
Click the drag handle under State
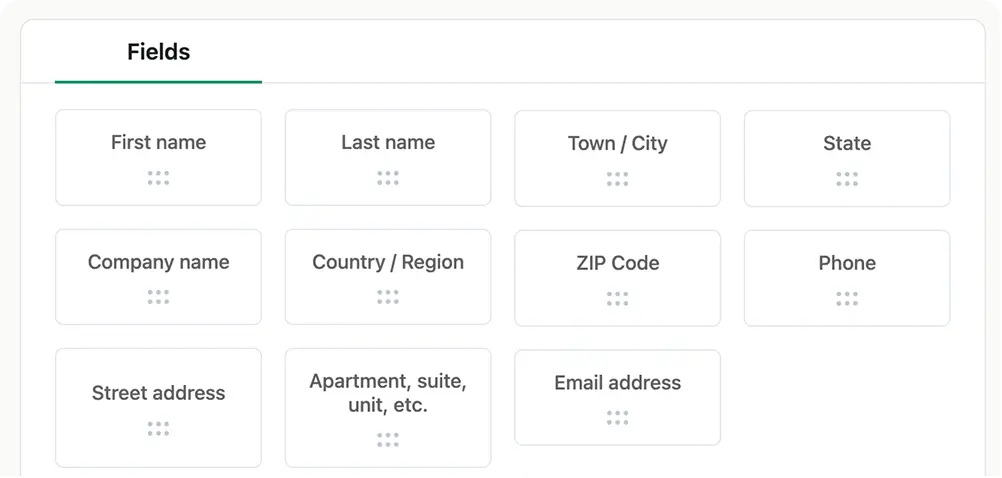pyautogui.click(x=847, y=179)
